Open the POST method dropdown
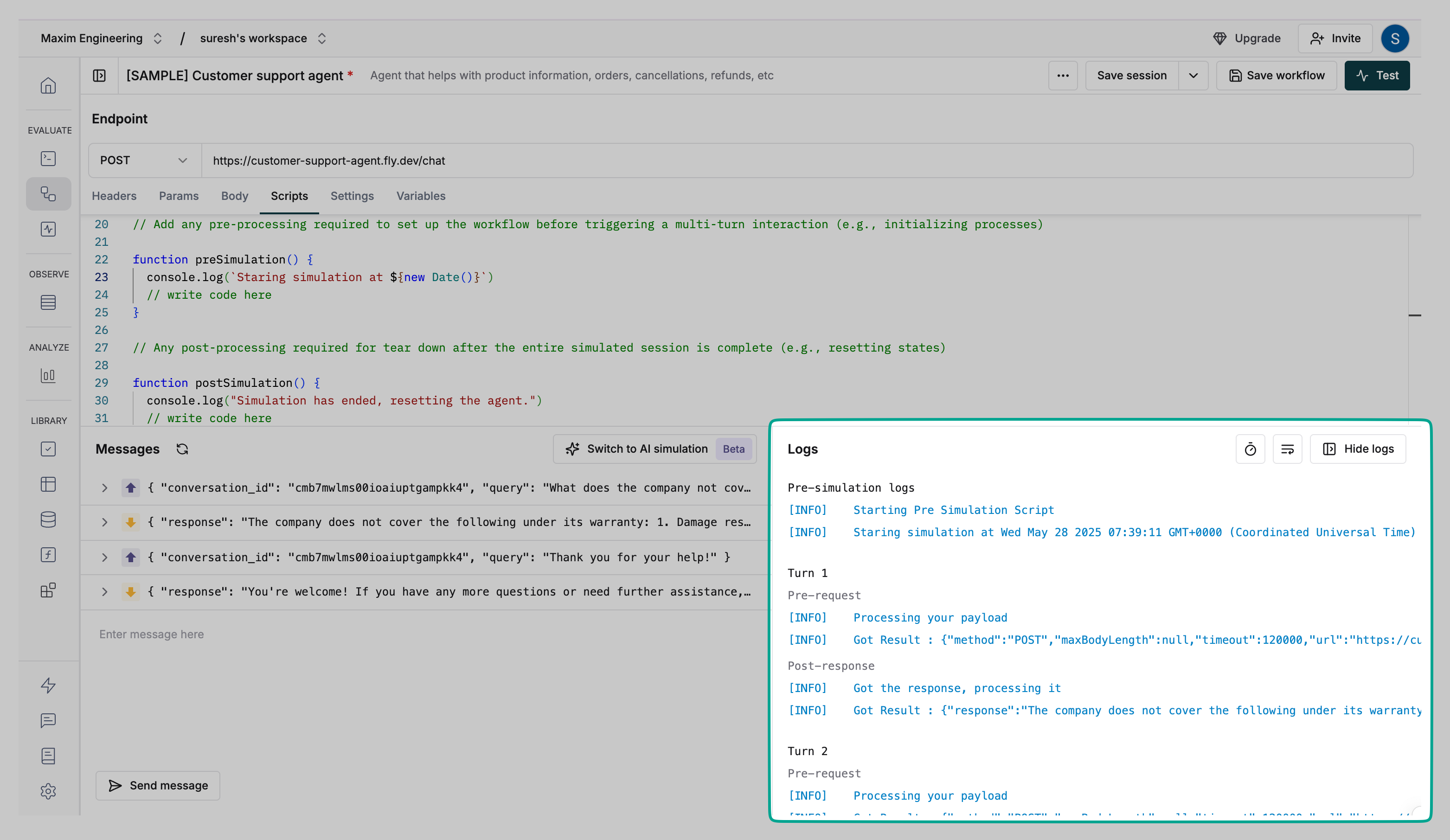Viewport: 1450px width, 840px height. pos(144,160)
